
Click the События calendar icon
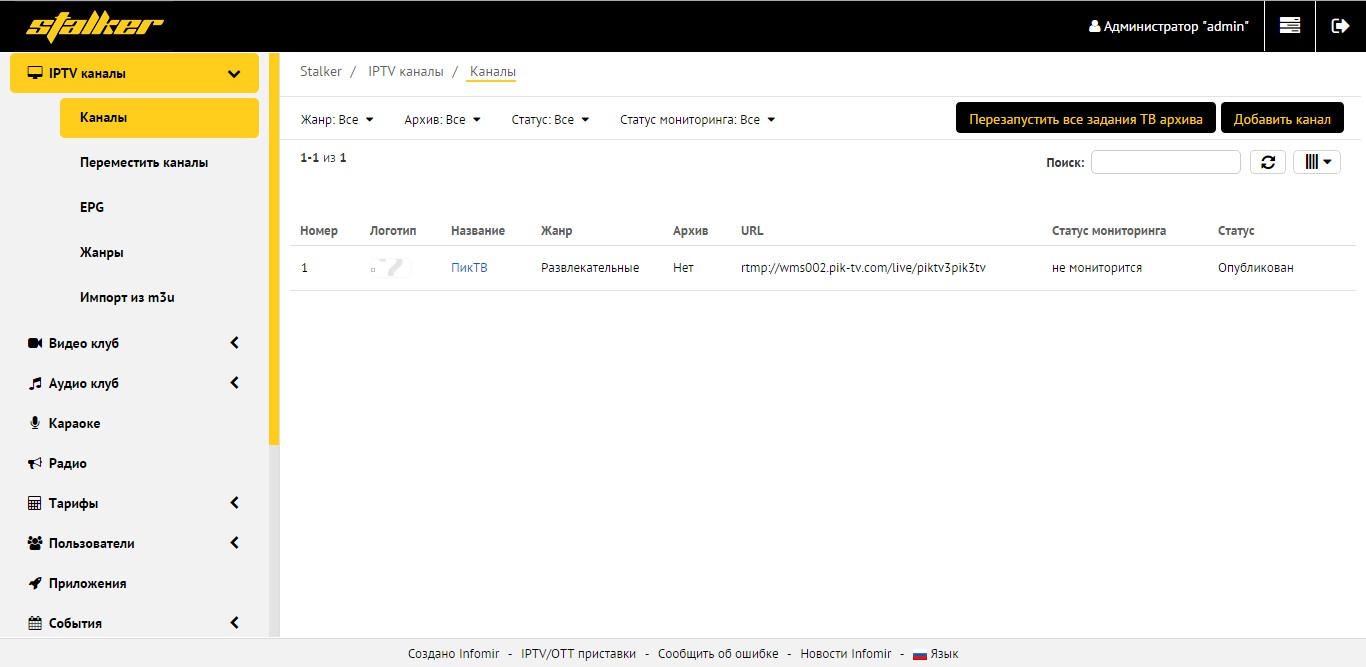click(35, 623)
